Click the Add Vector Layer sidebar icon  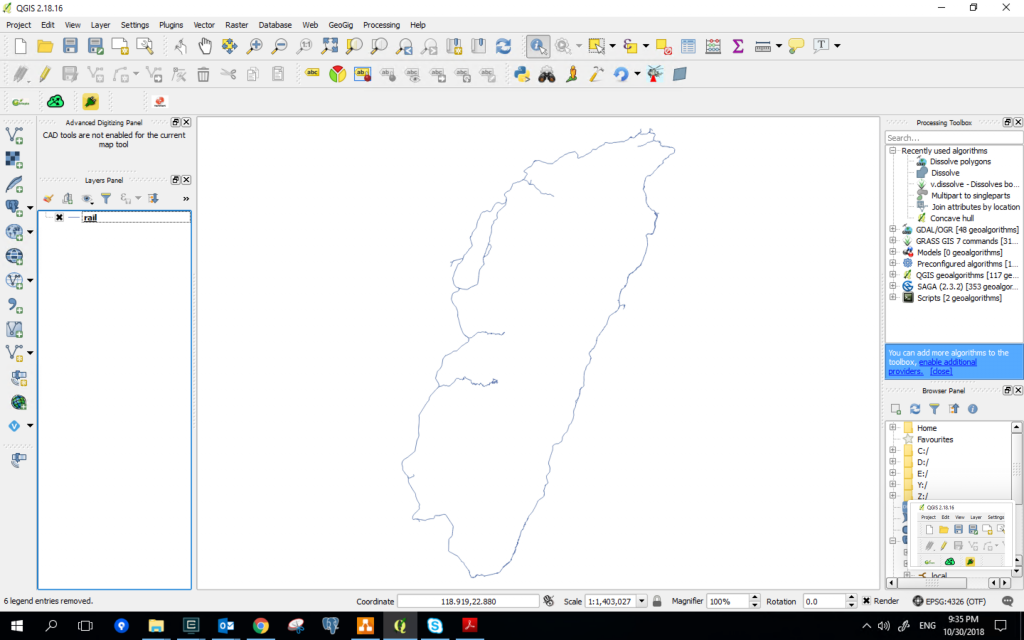click(x=14, y=135)
